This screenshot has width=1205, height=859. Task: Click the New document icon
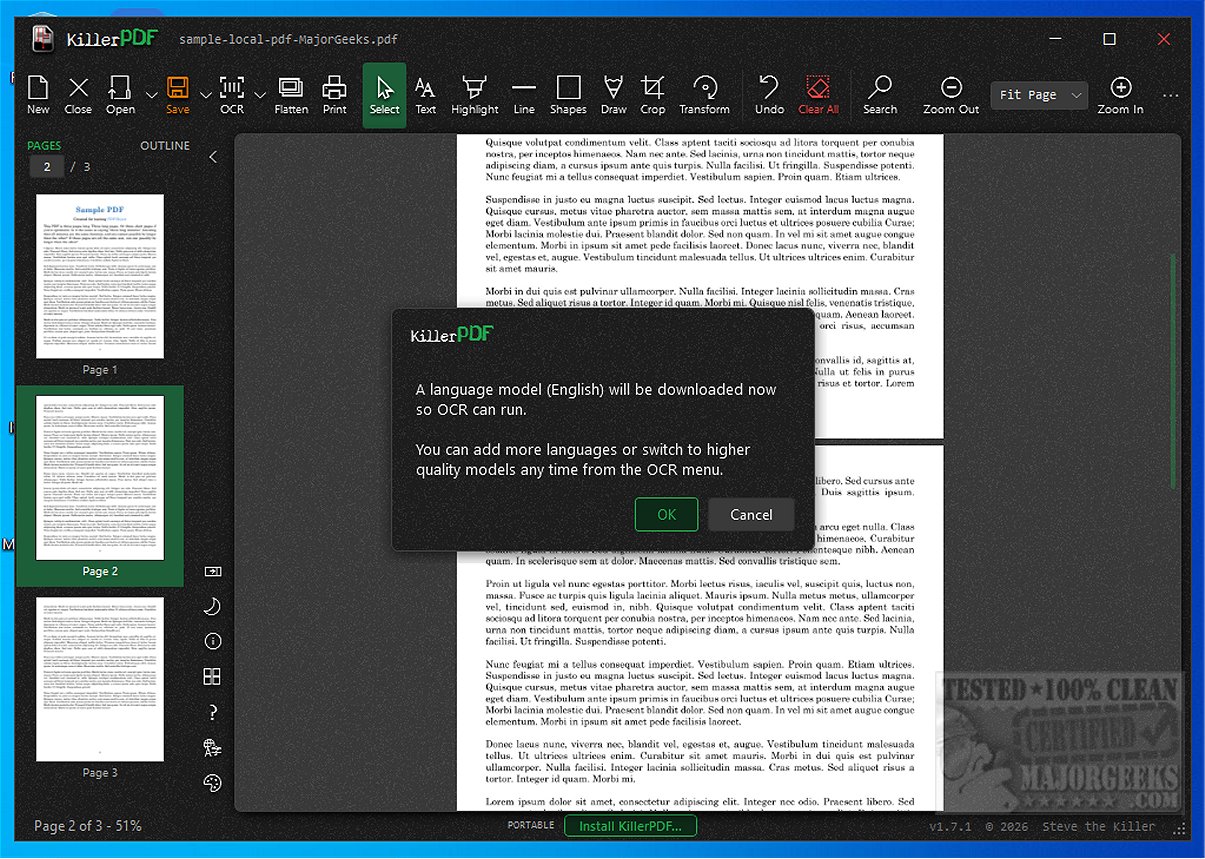(38, 95)
